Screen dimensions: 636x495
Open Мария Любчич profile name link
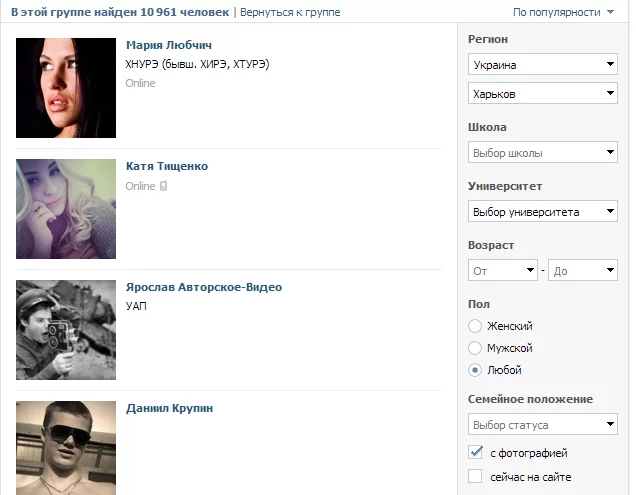click(x=169, y=45)
